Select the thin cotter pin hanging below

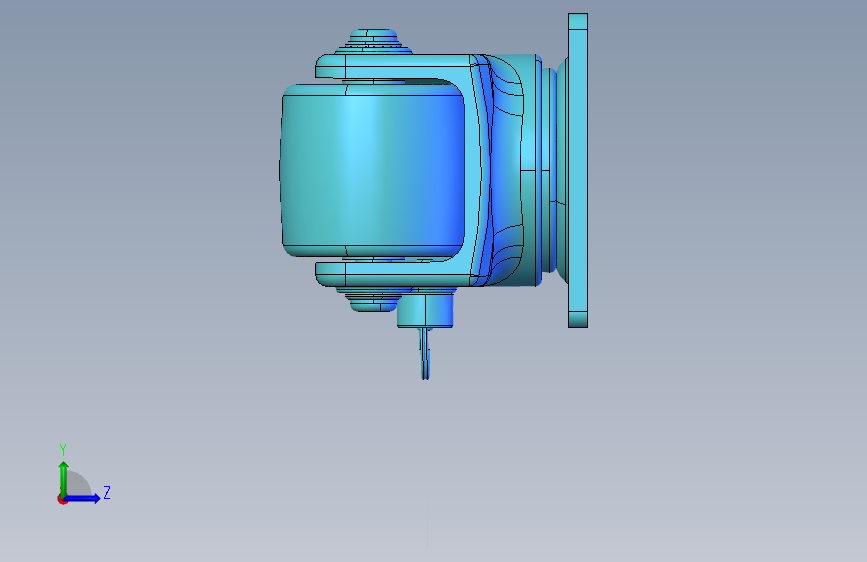pyautogui.click(x=425, y=354)
